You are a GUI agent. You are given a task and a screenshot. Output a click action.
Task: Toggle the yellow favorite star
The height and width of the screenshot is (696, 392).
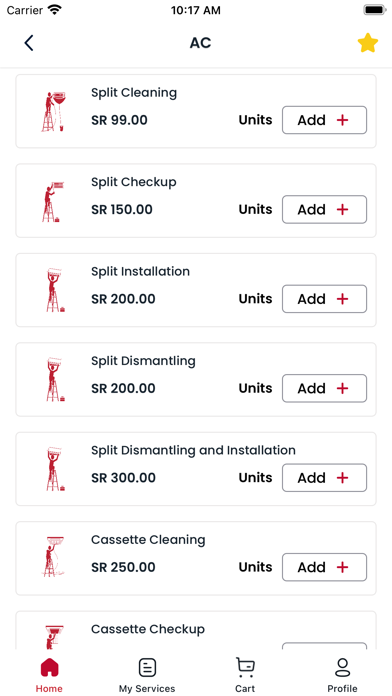pyautogui.click(x=368, y=43)
